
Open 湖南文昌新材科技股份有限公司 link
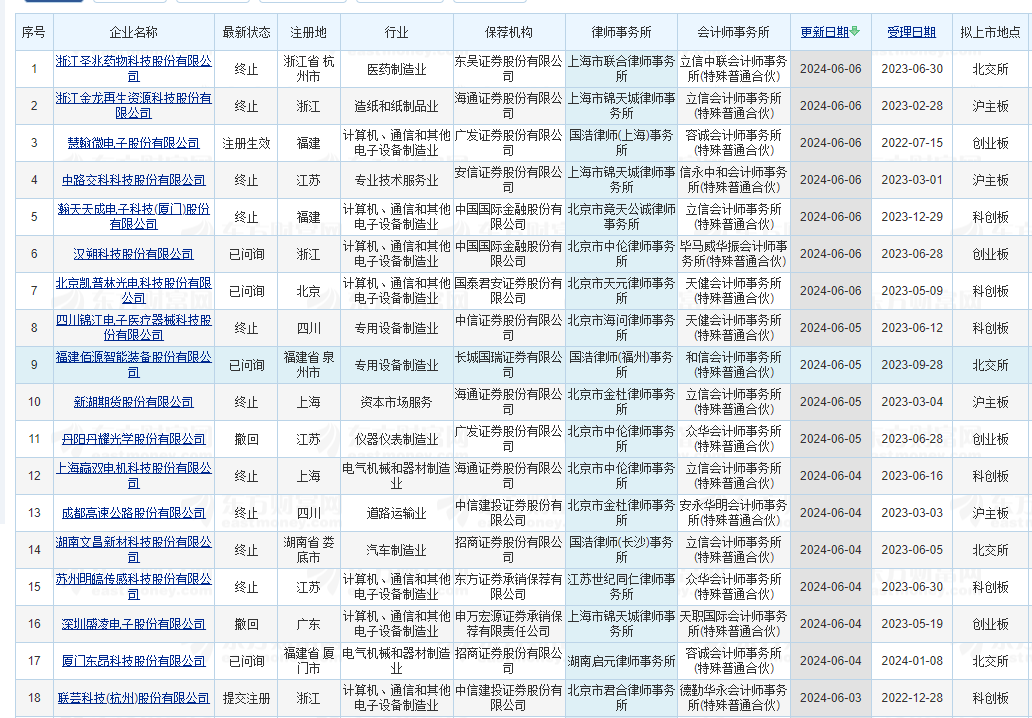[134, 550]
